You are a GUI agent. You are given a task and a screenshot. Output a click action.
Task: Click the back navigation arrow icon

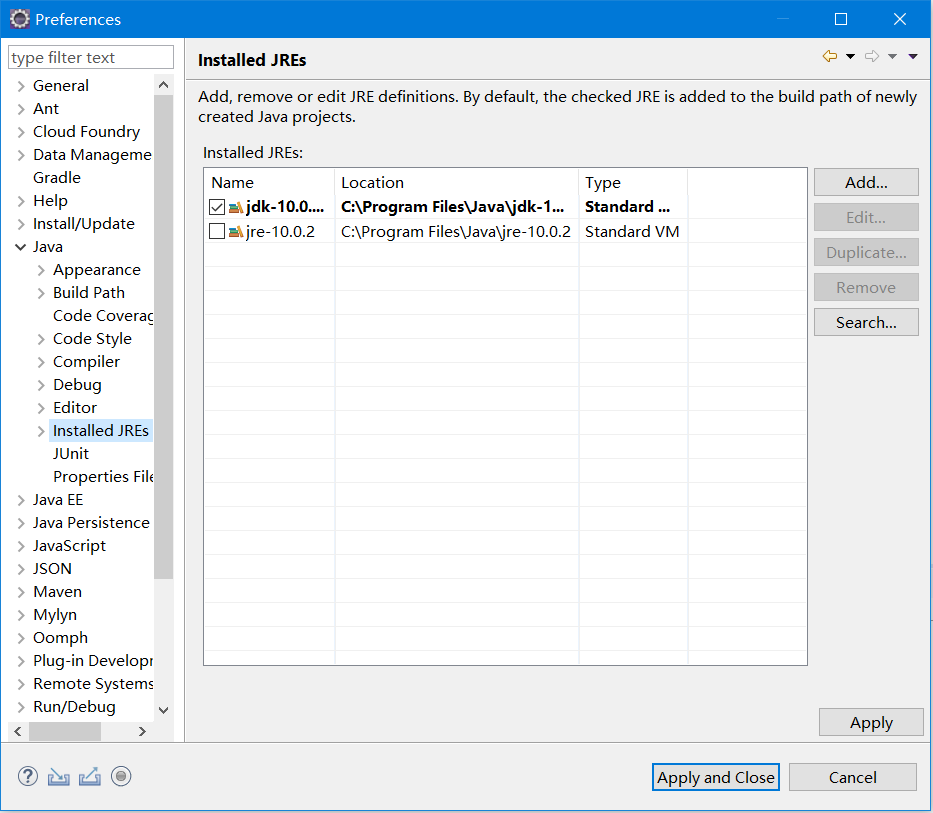829,57
